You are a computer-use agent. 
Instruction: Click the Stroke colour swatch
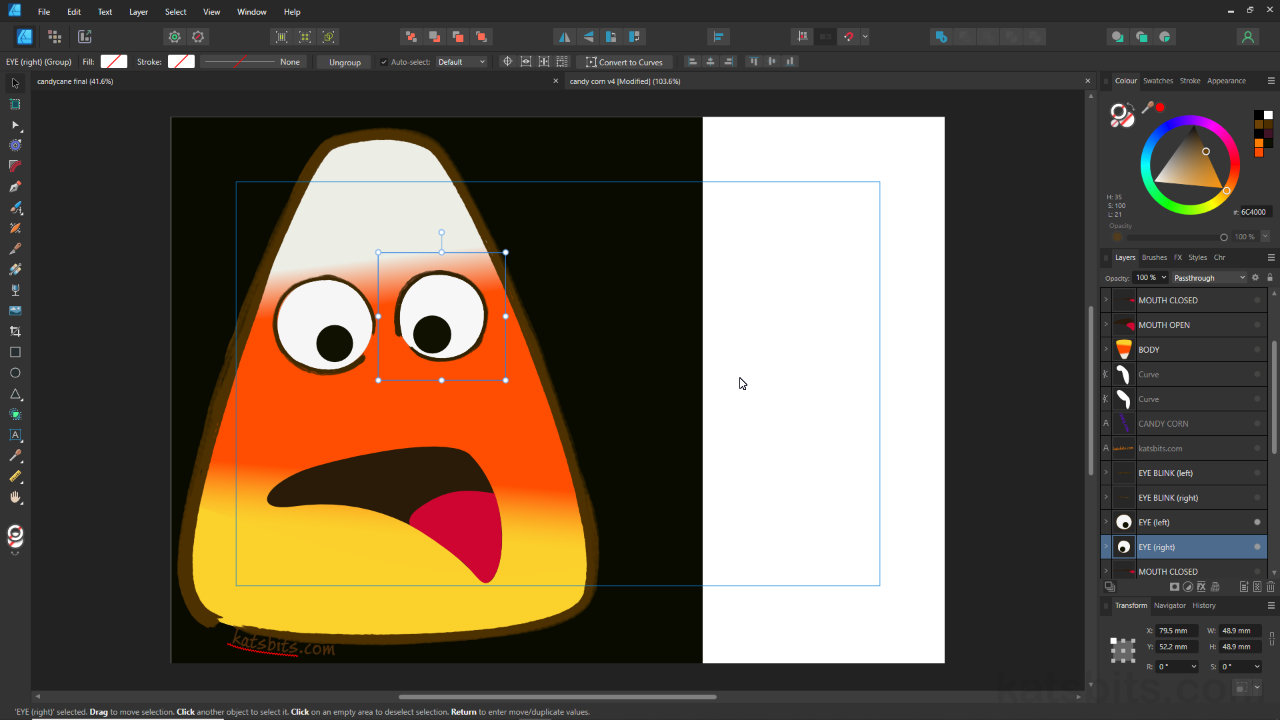coord(181,62)
